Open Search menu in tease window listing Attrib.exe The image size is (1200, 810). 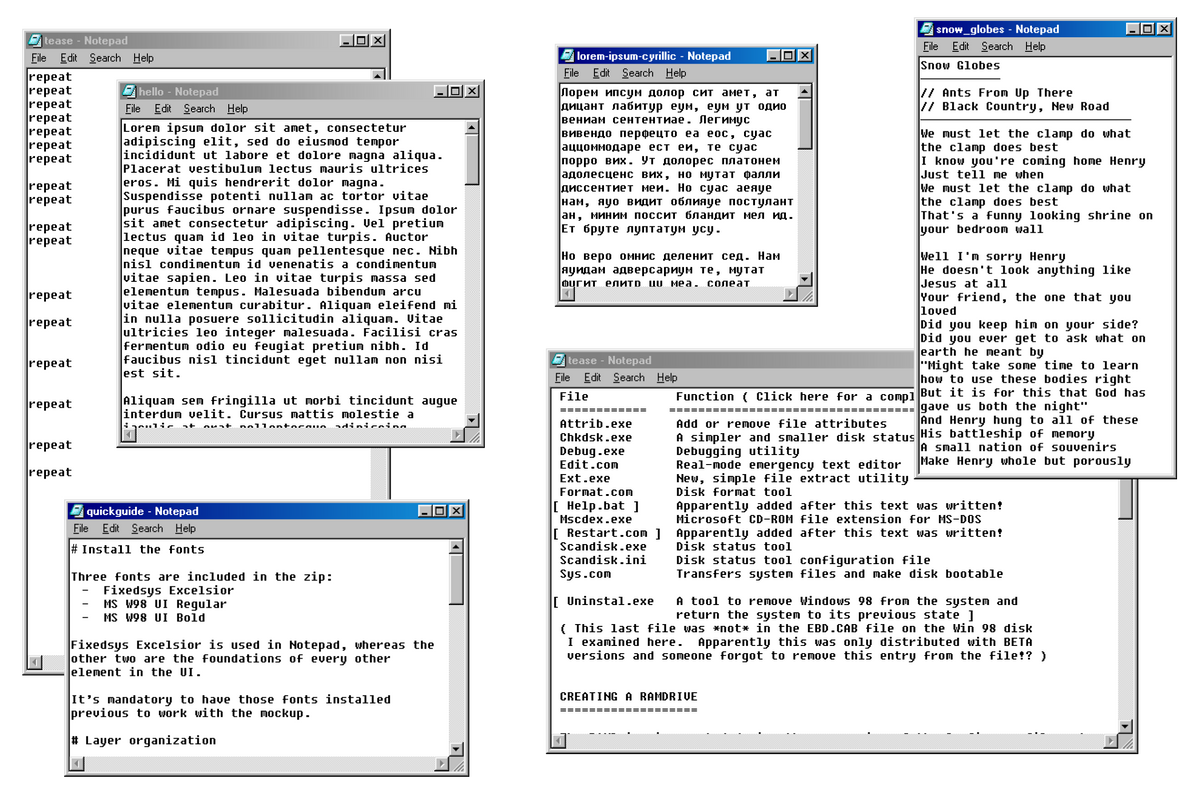point(629,377)
